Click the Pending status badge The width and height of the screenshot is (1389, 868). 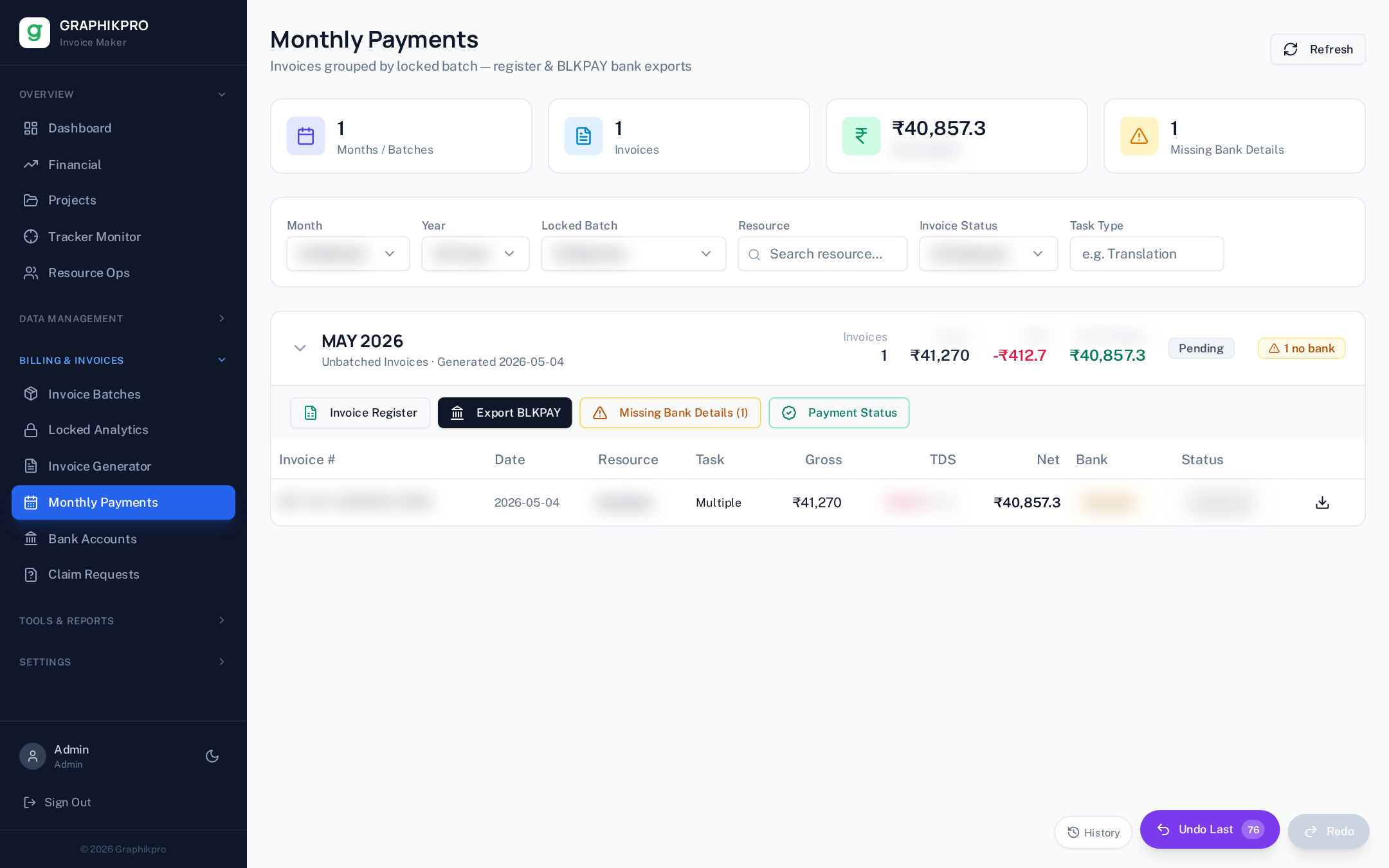point(1201,348)
